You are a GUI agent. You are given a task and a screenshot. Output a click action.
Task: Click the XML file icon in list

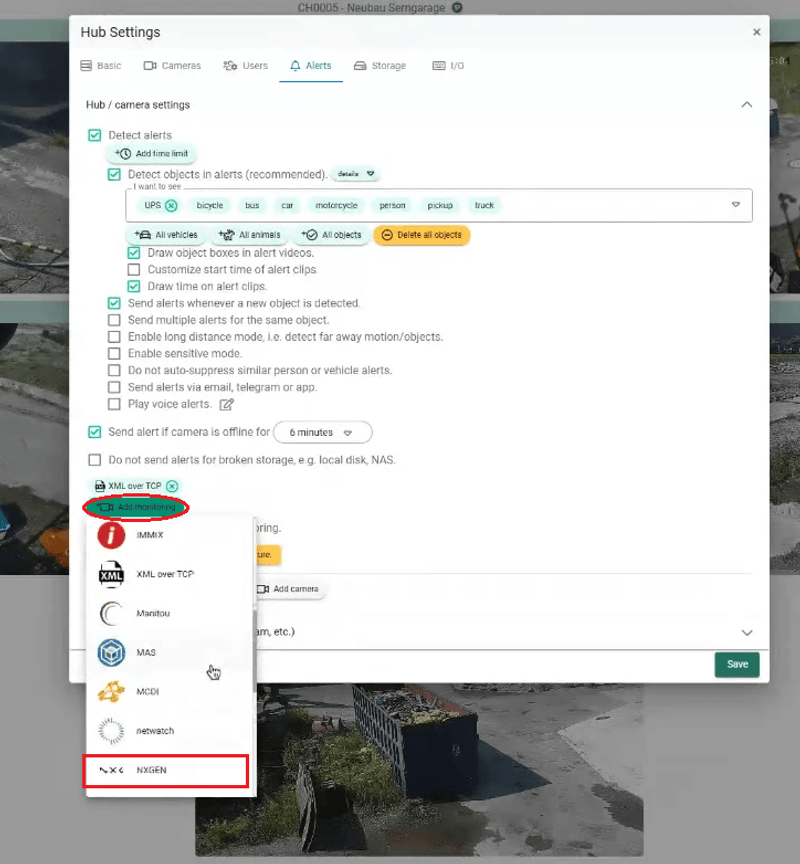[x=111, y=574]
